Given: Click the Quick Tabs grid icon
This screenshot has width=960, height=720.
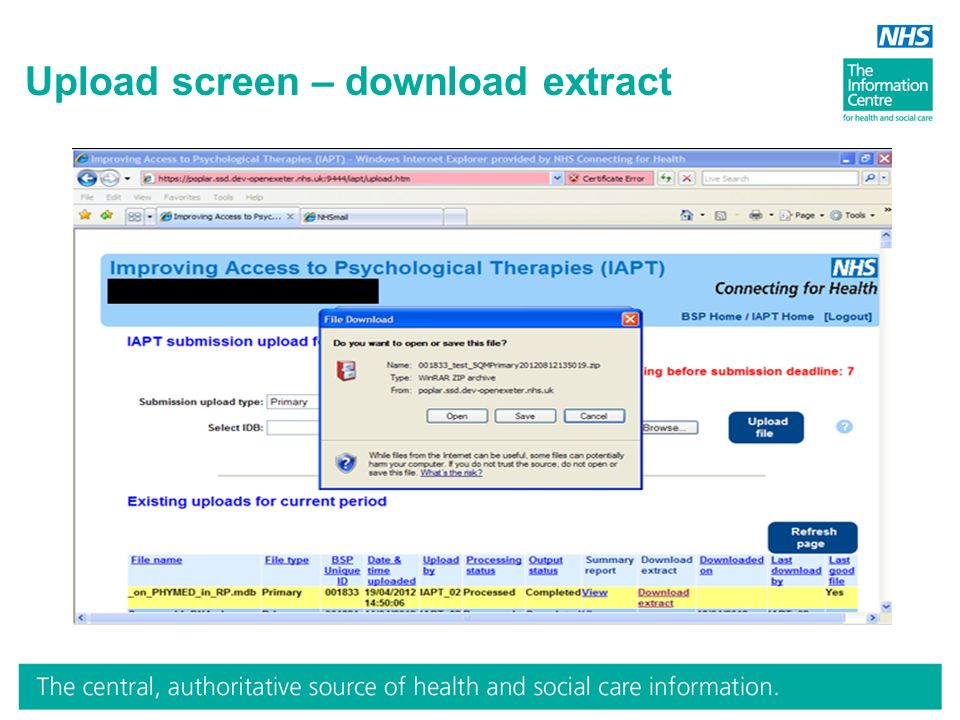Looking at the screenshot, I should click(134, 217).
